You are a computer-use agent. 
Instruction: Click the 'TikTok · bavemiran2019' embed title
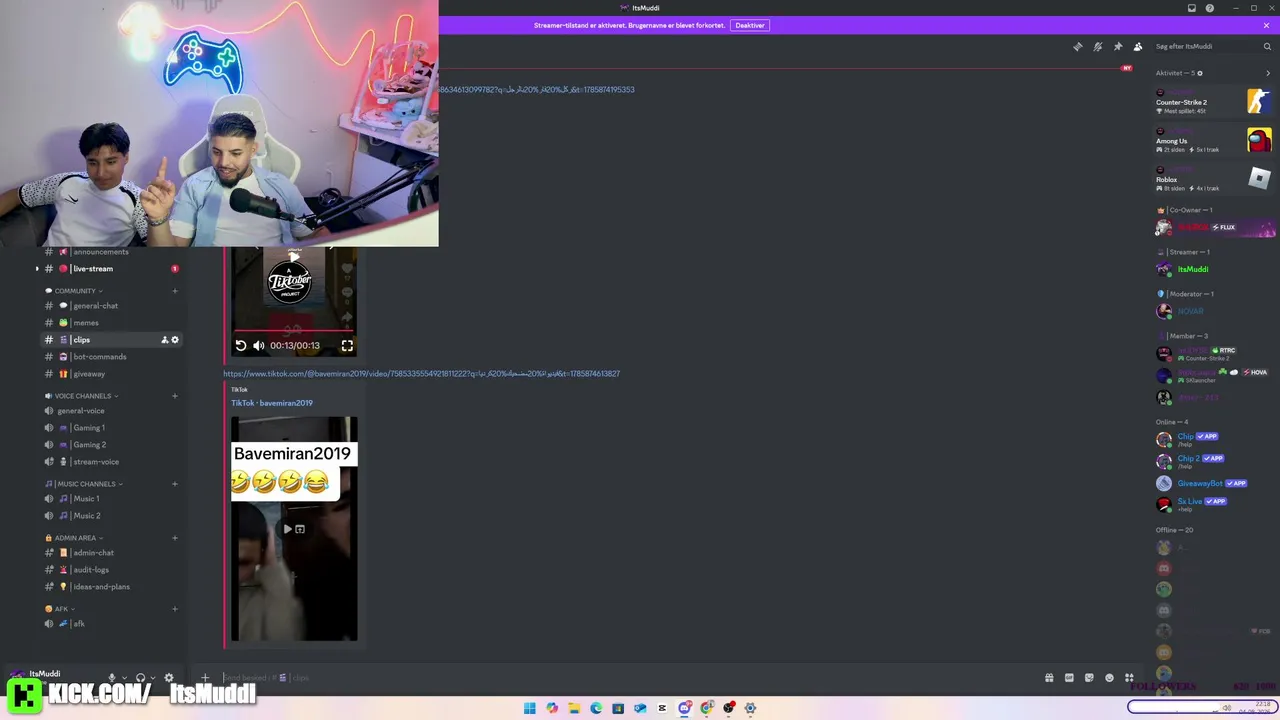coord(272,403)
